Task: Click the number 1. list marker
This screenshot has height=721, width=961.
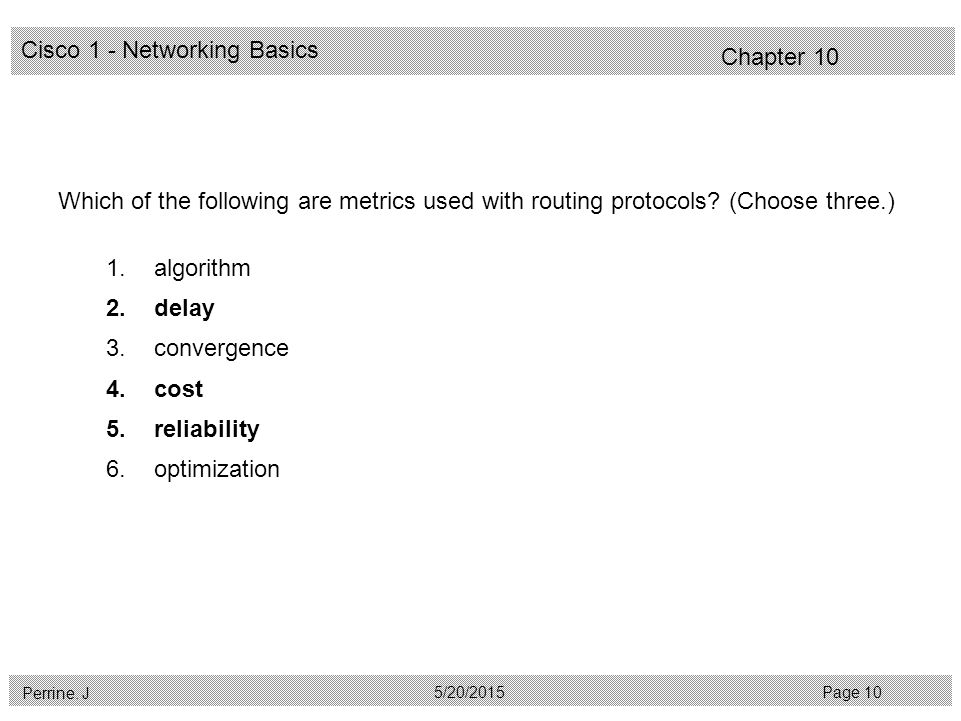Action: click(x=115, y=268)
